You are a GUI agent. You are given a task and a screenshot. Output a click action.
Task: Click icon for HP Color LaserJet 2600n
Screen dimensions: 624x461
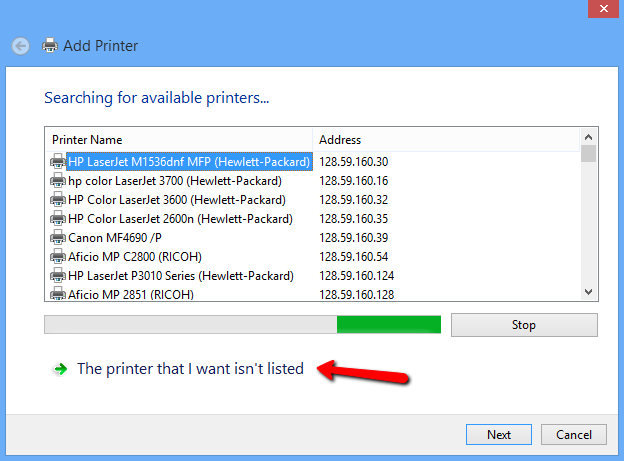point(58,218)
